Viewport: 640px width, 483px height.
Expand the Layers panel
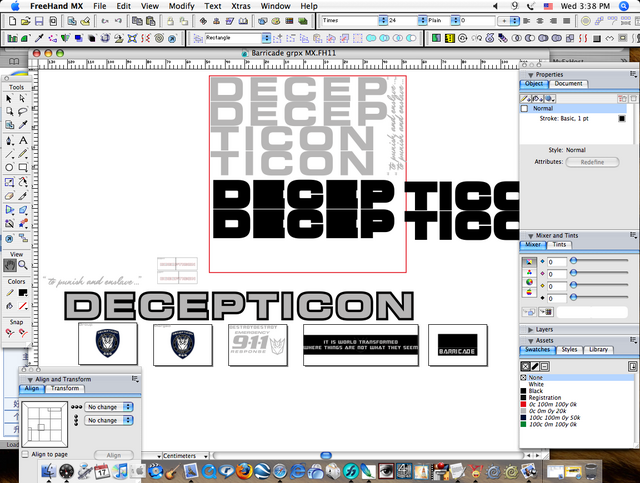529,328
